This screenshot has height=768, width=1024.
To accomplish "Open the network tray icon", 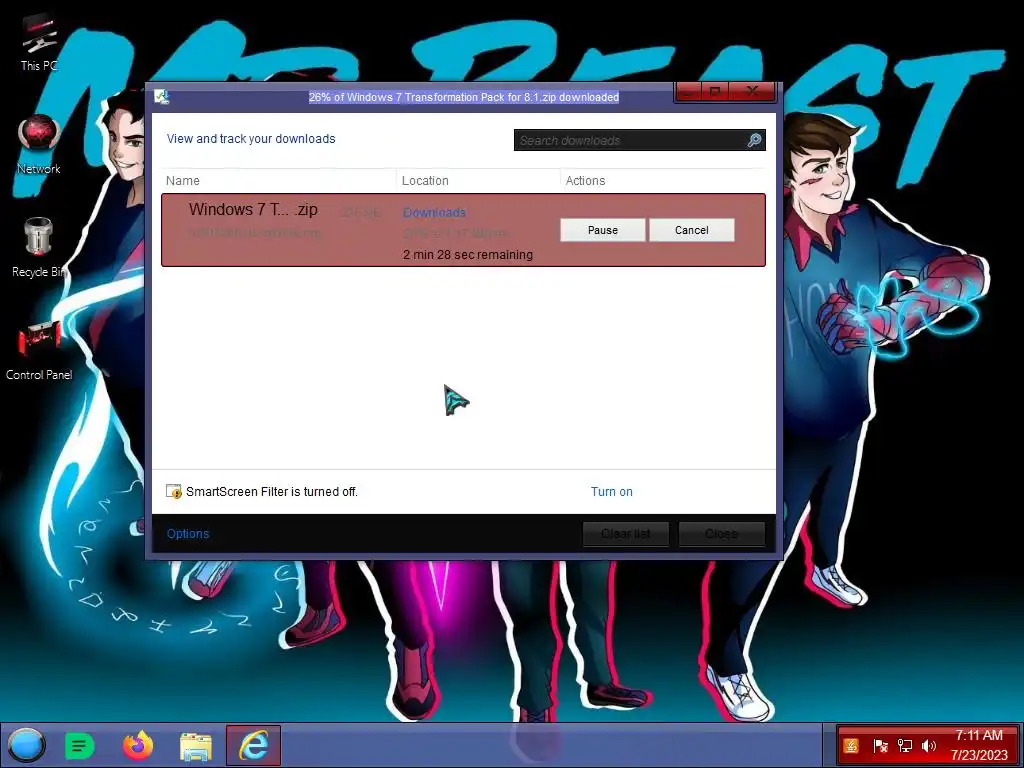I will tap(904, 745).
